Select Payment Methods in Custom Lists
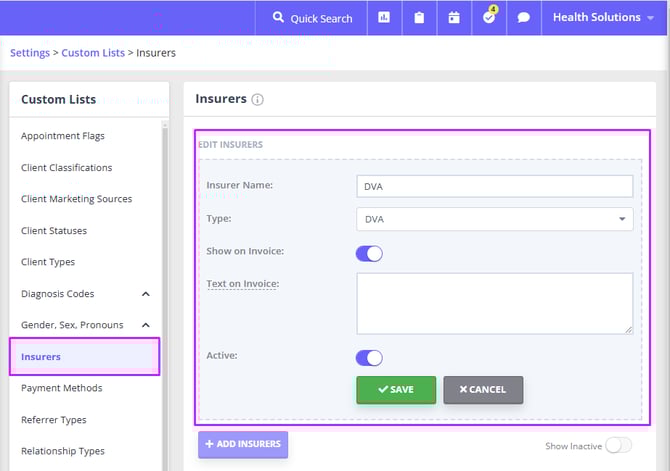The height and width of the screenshot is (471, 670). 61,388
